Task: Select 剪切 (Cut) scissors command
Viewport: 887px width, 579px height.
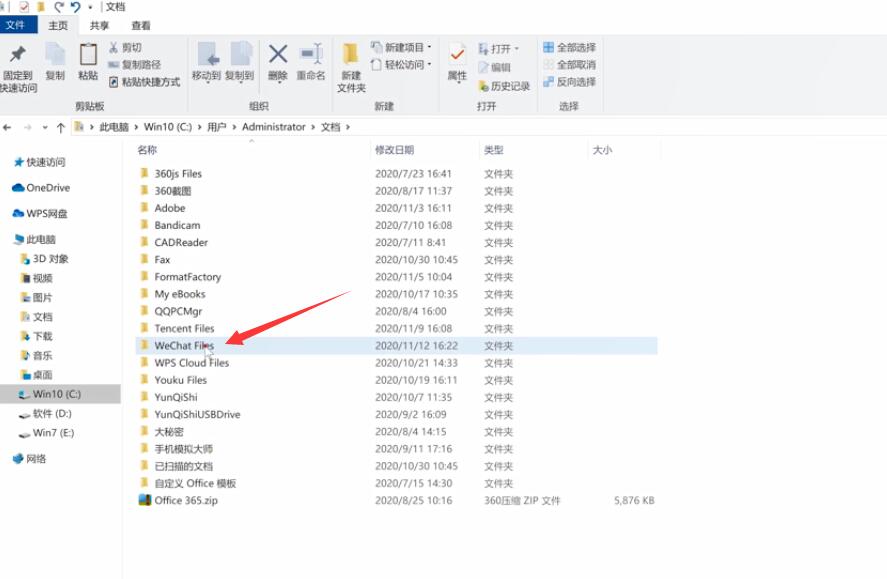Action: (126, 47)
